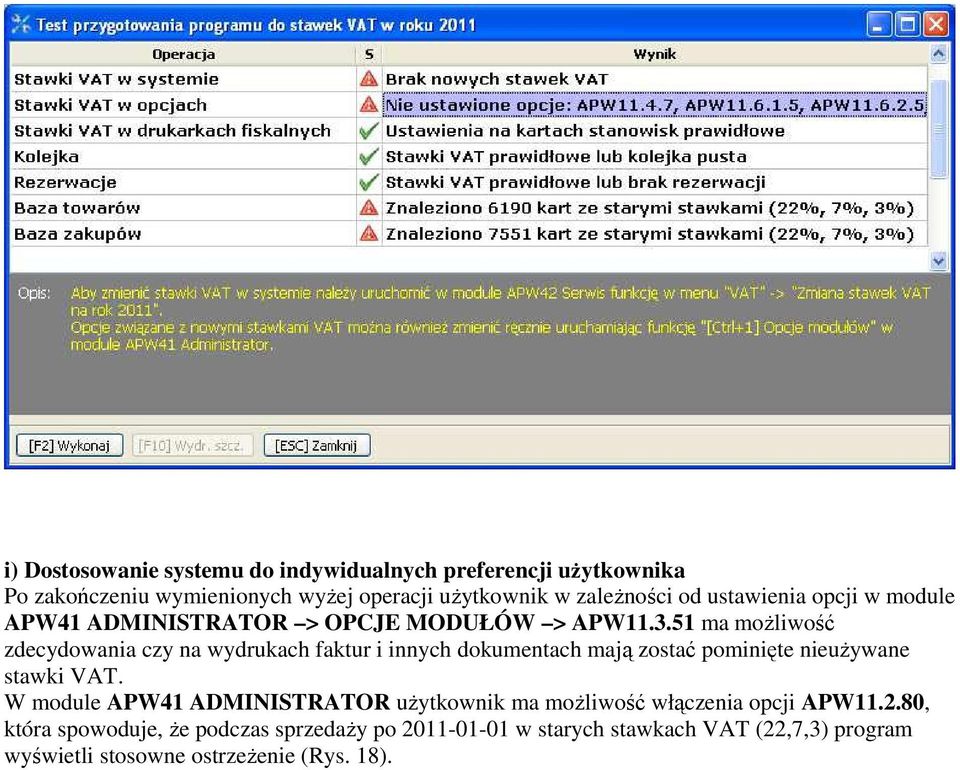Select 'Stawki VAT w drukarkach fiskalnych' cell

pos(183,130)
